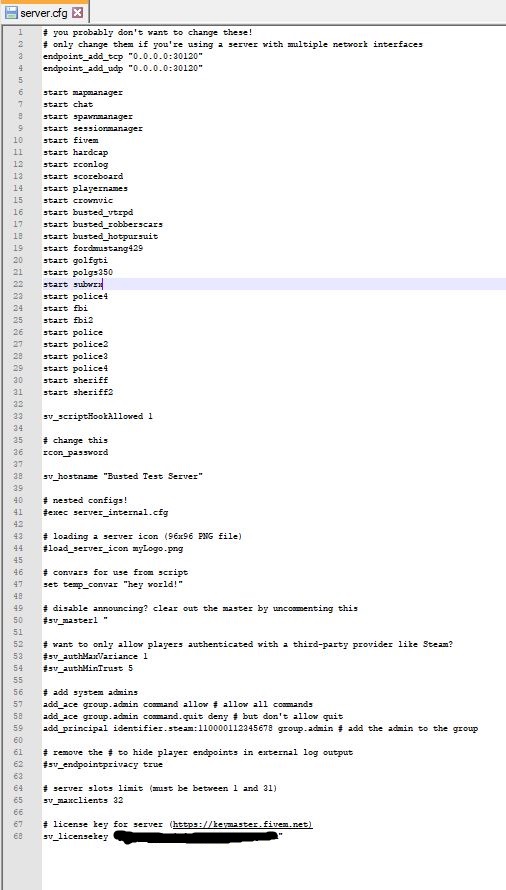
Task: Open the keymaster.fivem.net link
Action: 242,824
